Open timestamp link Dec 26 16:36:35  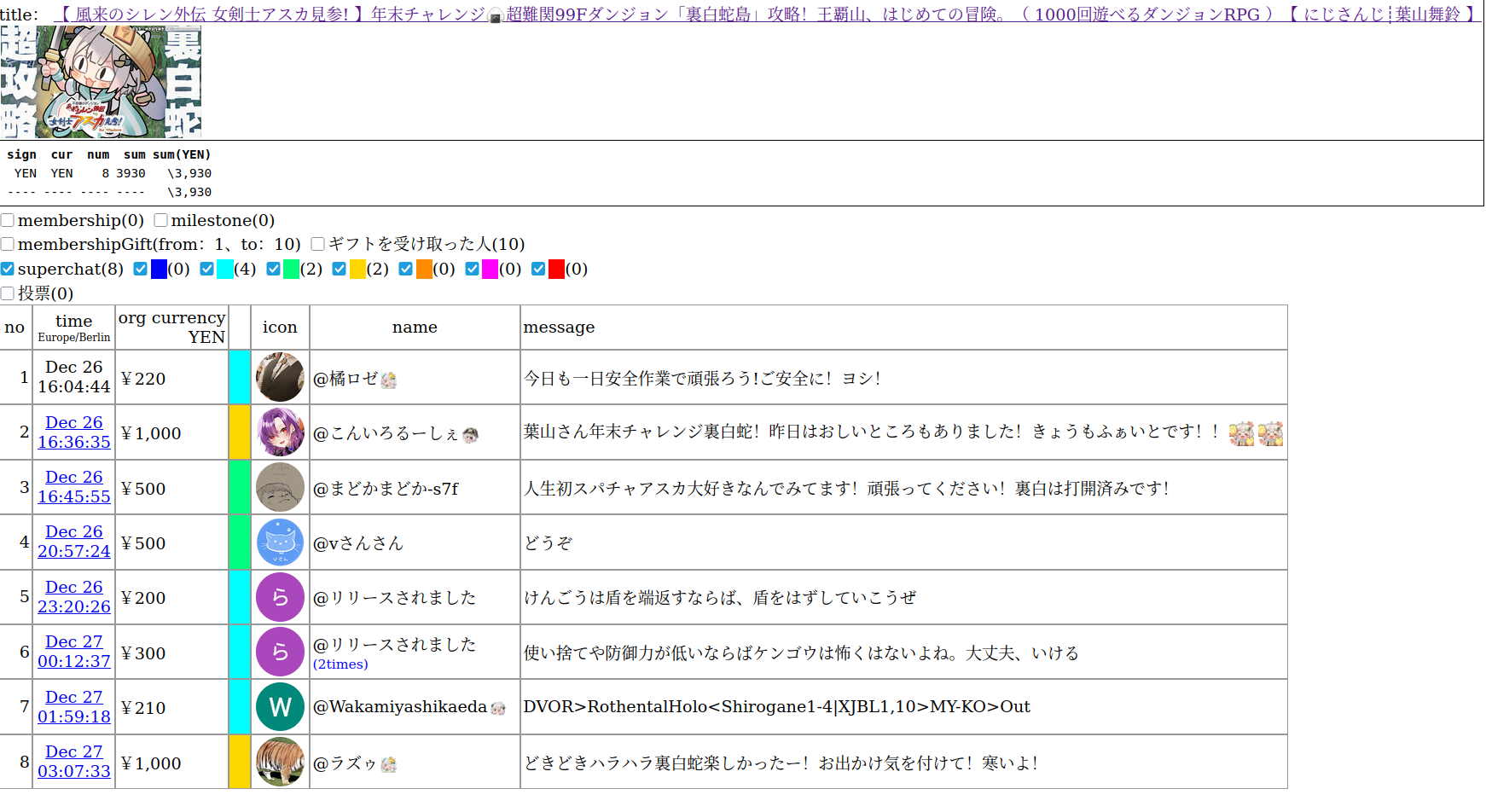(74, 432)
